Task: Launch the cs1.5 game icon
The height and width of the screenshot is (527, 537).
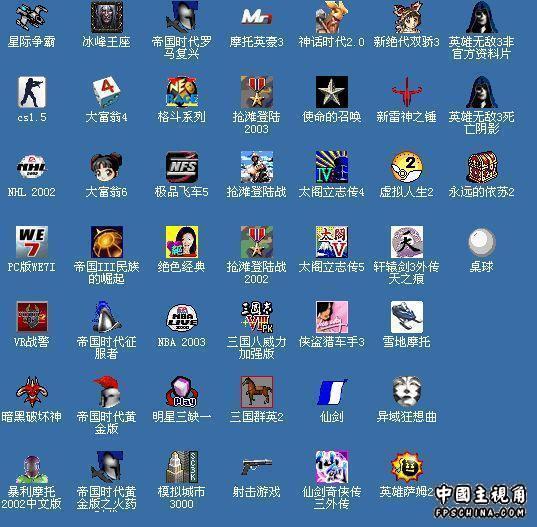Action: pyautogui.click(x=32, y=92)
